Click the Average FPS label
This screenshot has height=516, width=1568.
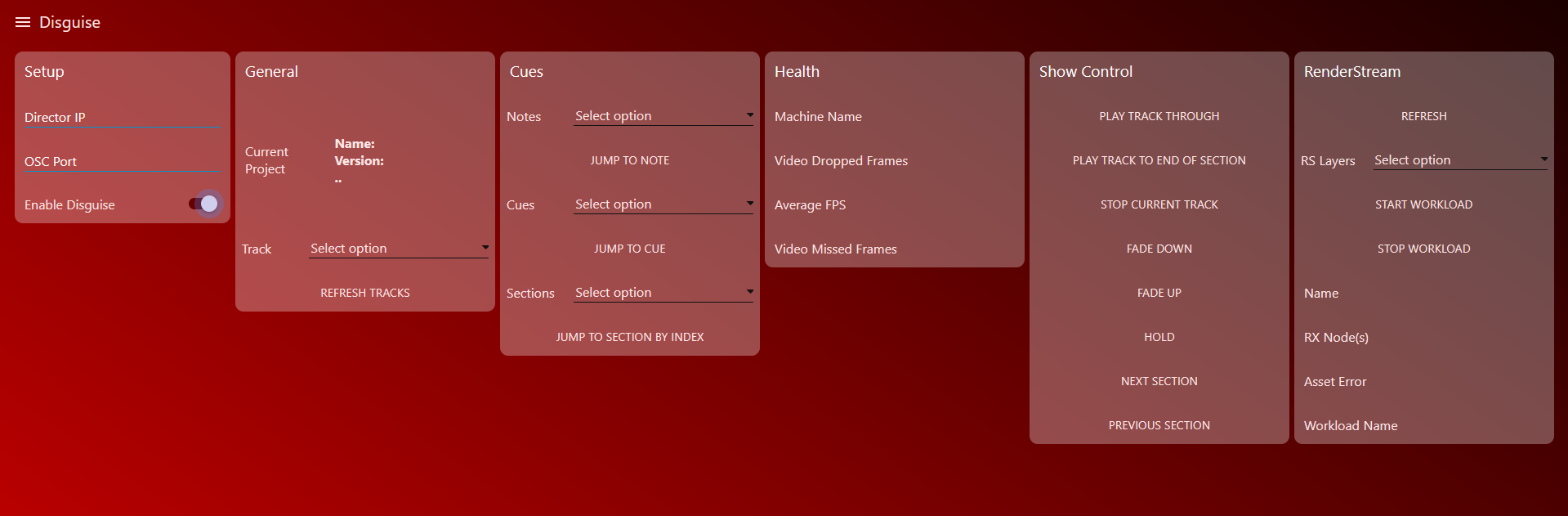810,205
